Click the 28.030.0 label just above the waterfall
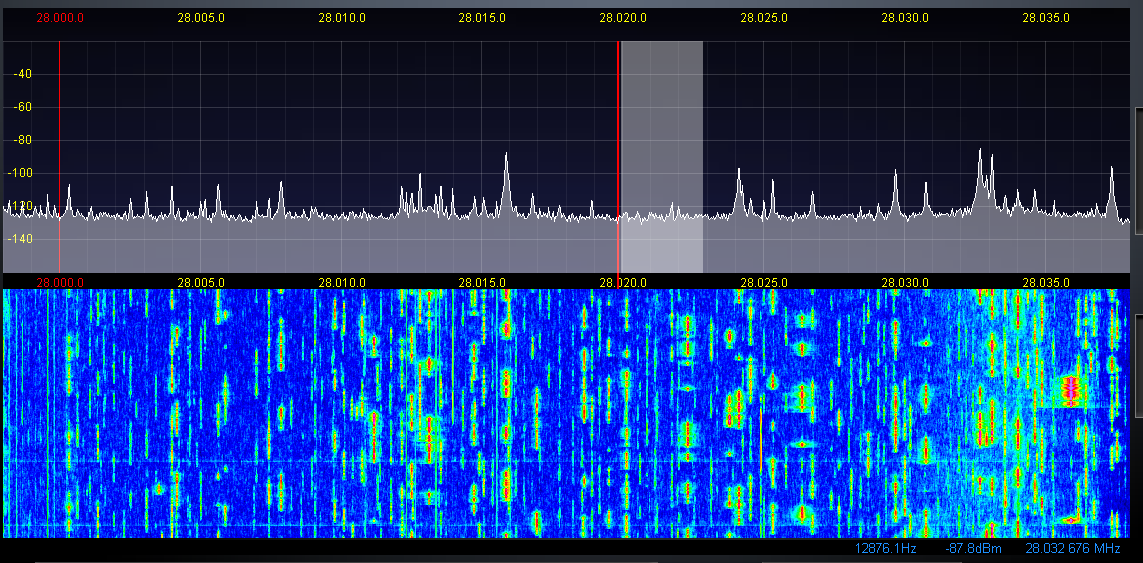The width and height of the screenshot is (1143, 563). (x=904, y=282)
